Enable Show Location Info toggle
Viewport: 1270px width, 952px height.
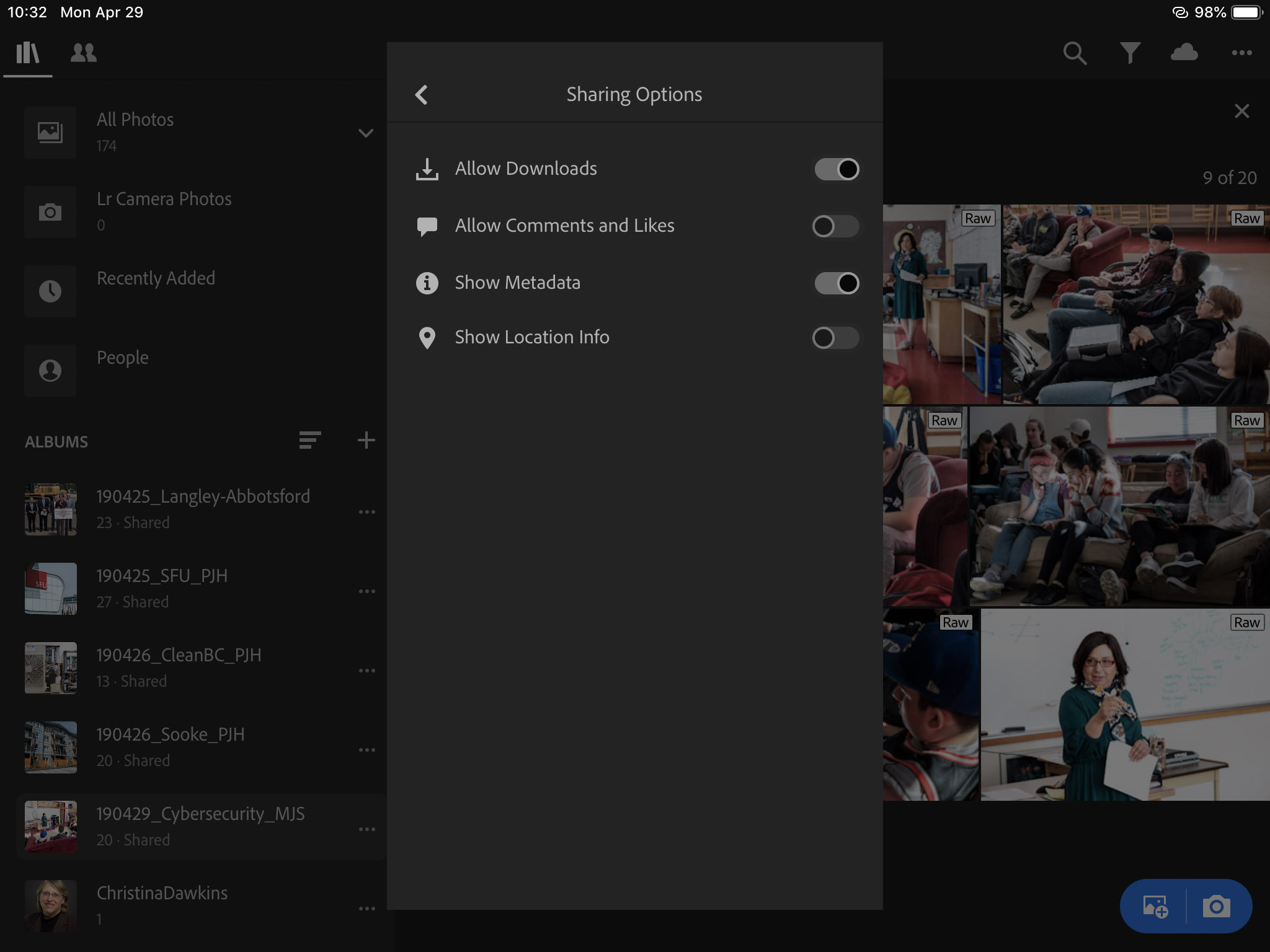pos(835,338)
